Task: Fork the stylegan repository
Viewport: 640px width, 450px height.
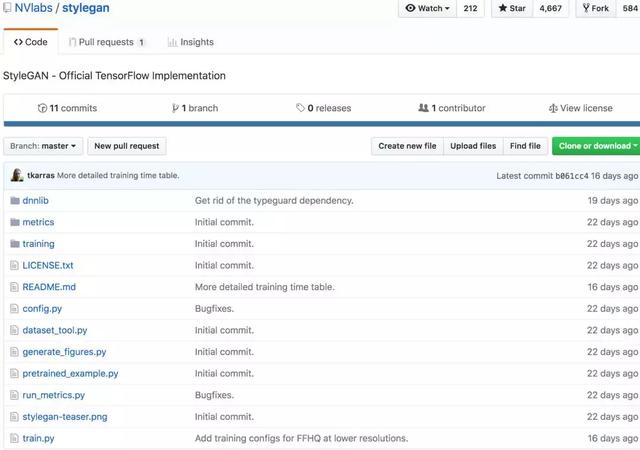Action: (596, 8)
